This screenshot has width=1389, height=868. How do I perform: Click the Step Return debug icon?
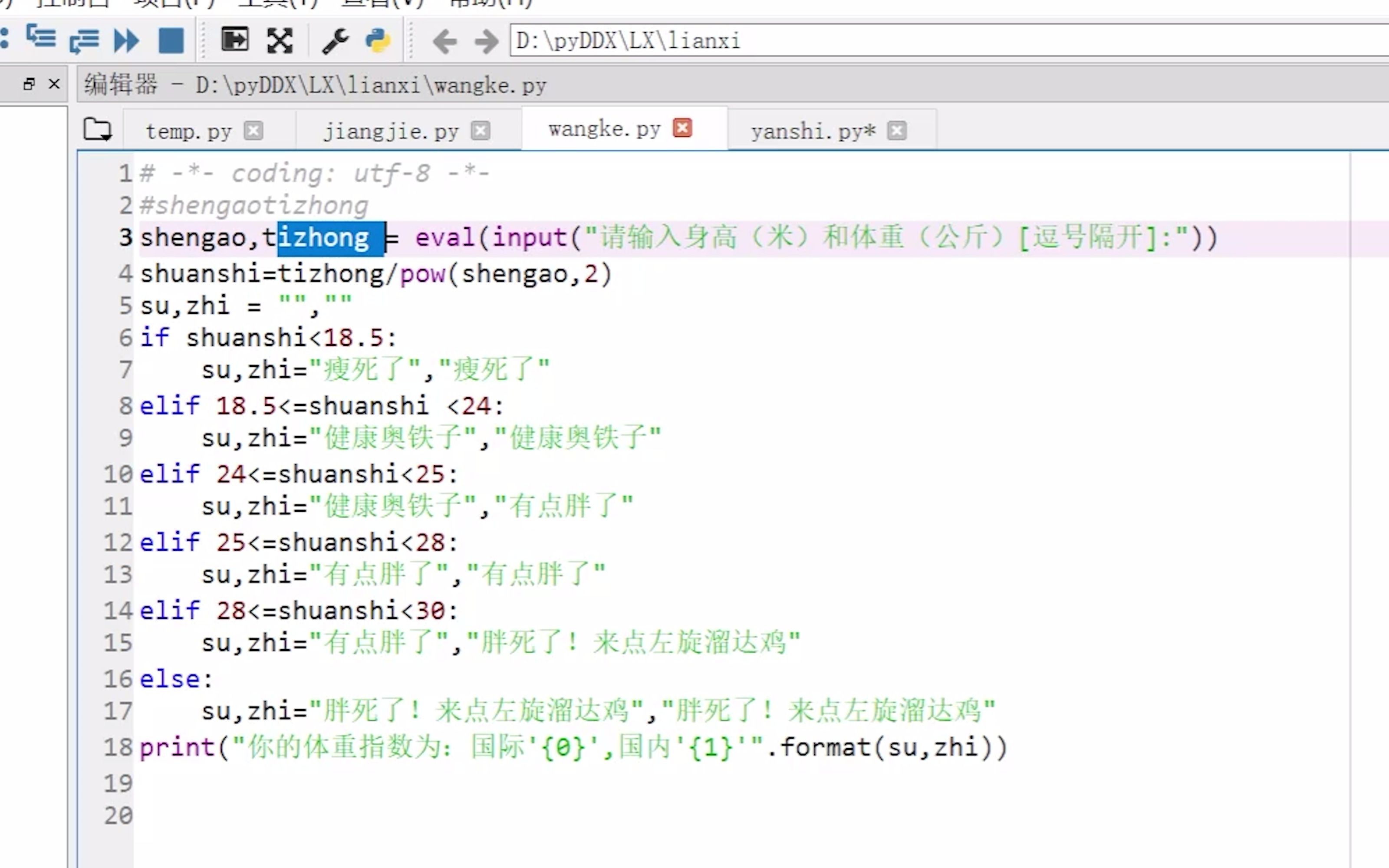coord(84,40)
